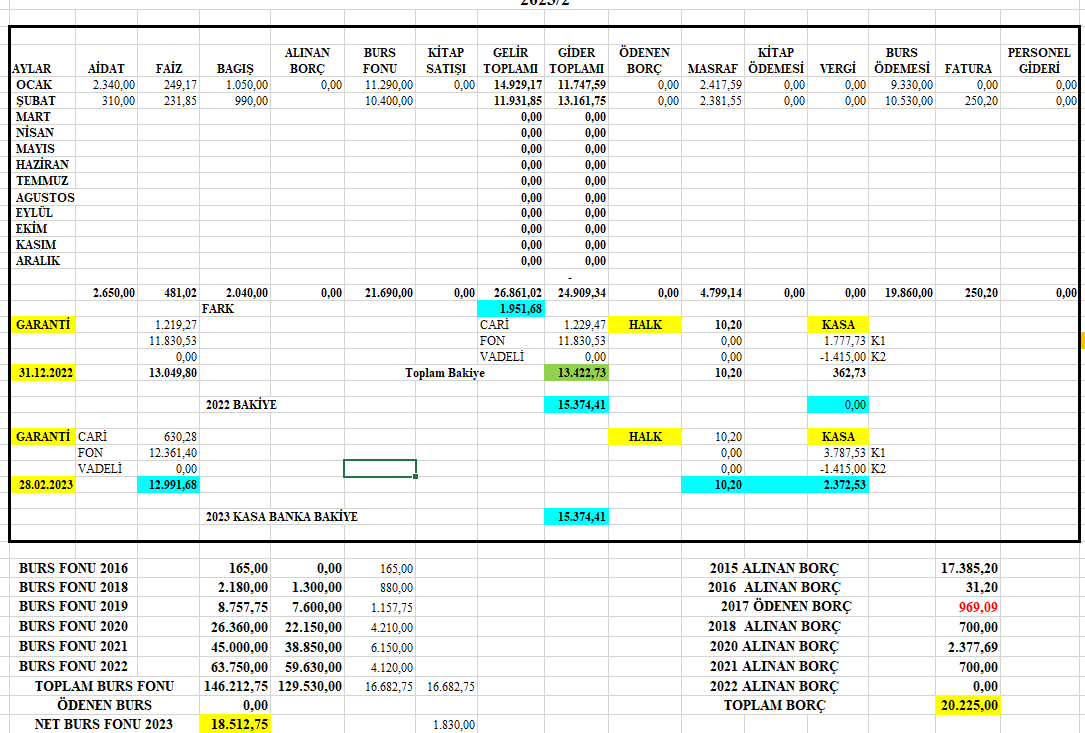Click the GELİR TOPLAMI header cell
The height and width of the screenshot is (733, 1085).
(x=511, y=60)
